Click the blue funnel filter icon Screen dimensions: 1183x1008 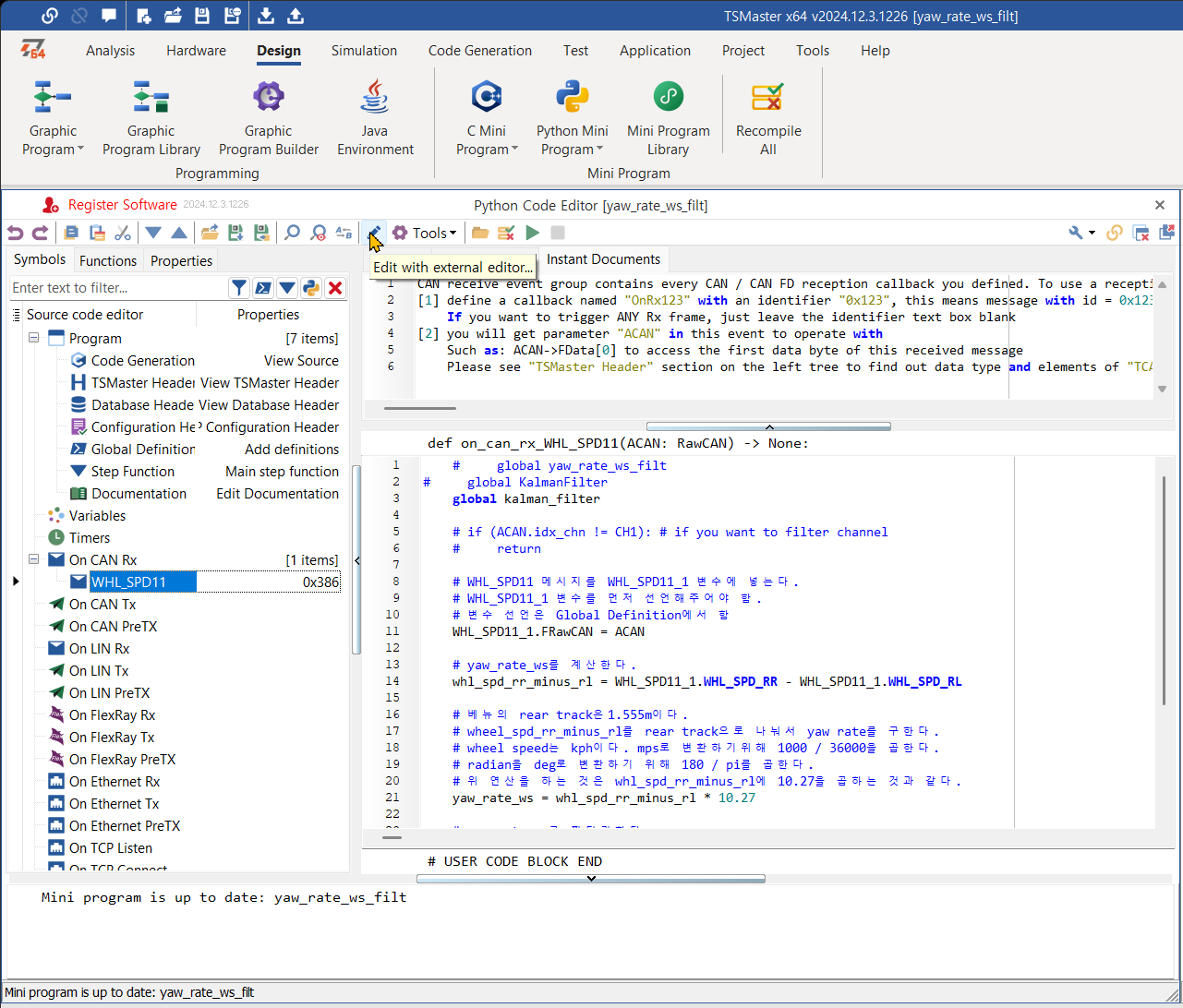(239, 288)
